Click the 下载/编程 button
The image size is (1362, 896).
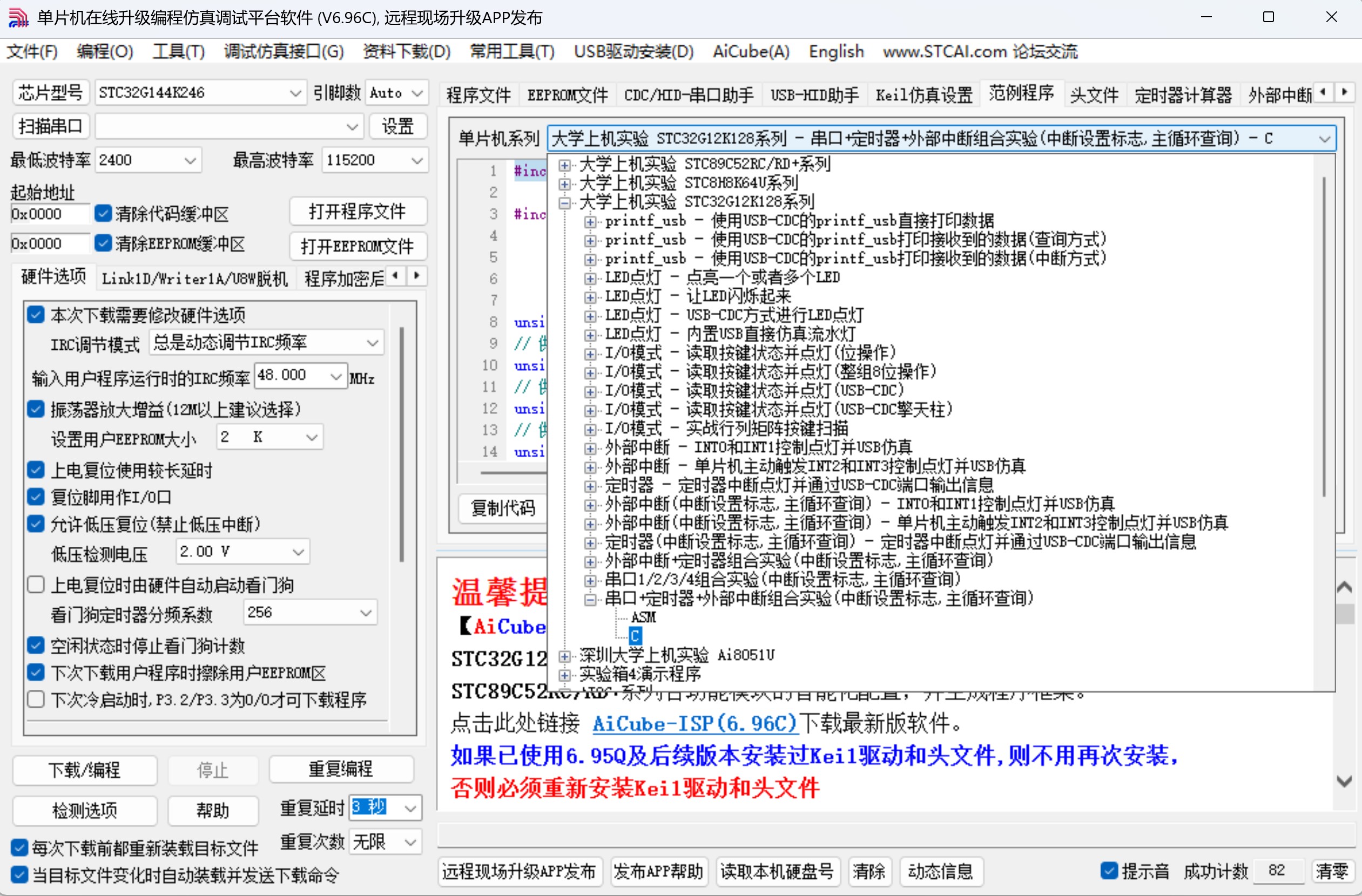[85, 770]
